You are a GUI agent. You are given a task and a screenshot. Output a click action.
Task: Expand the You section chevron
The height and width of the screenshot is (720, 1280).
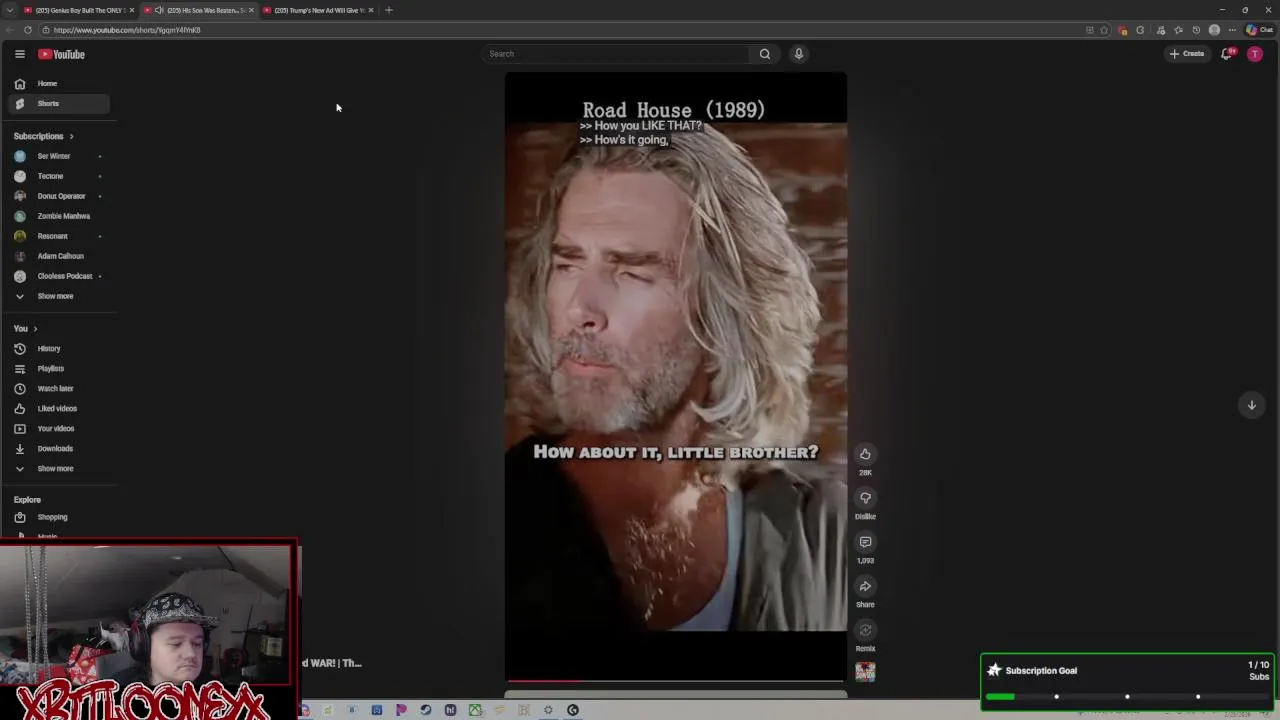(x=35, y=329)
